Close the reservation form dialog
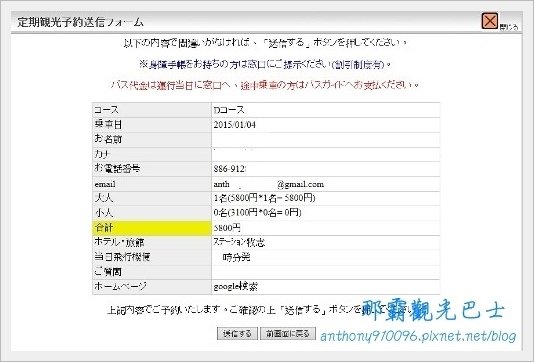The width and height of the screenshot is (534, 362). click(x=490, y=21)
